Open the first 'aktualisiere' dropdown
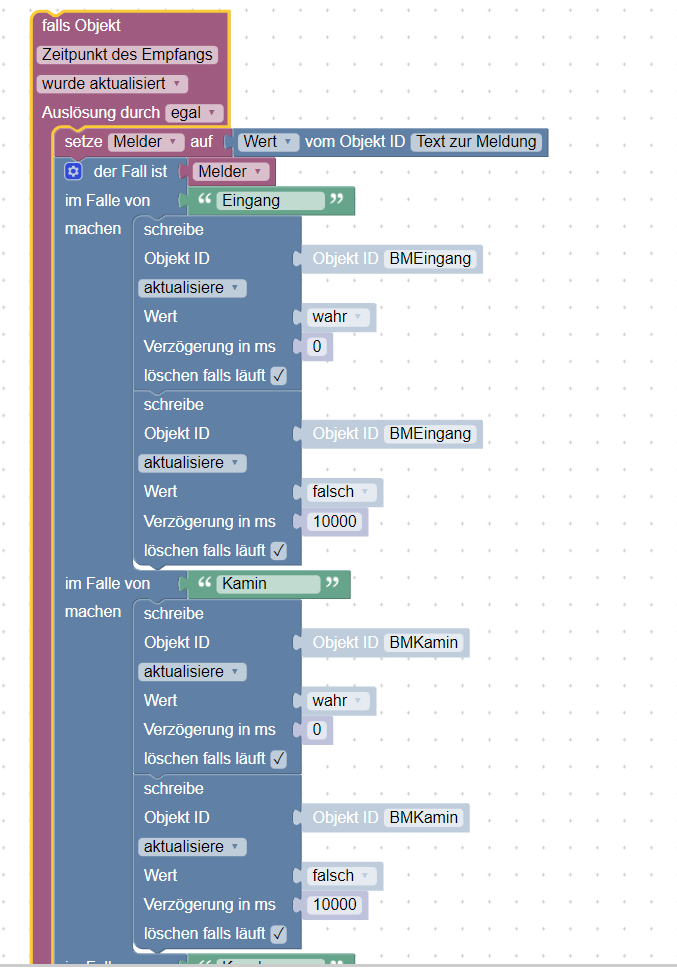 [192, 288]
